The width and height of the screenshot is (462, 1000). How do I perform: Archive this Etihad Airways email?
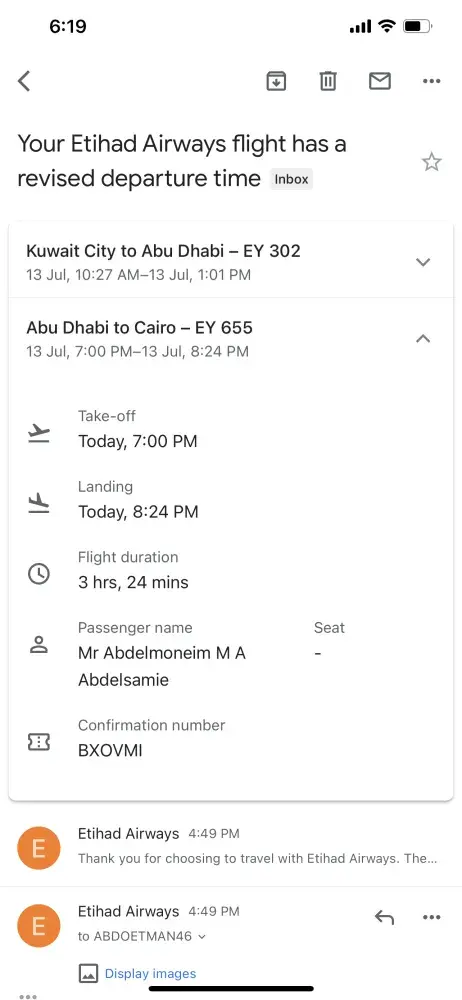tap(276, 81)
